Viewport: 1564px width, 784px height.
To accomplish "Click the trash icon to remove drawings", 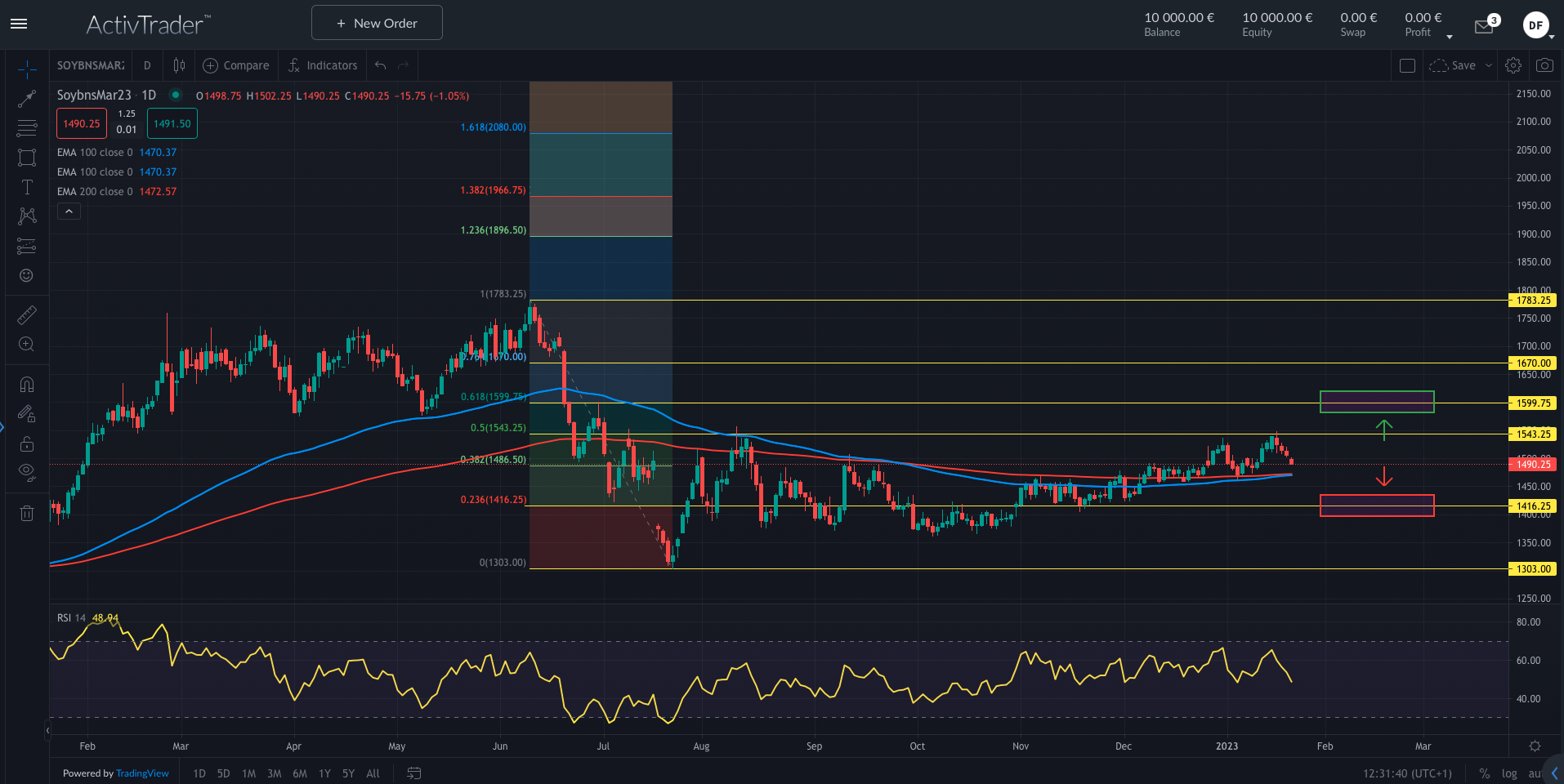I will click(27, 512).
